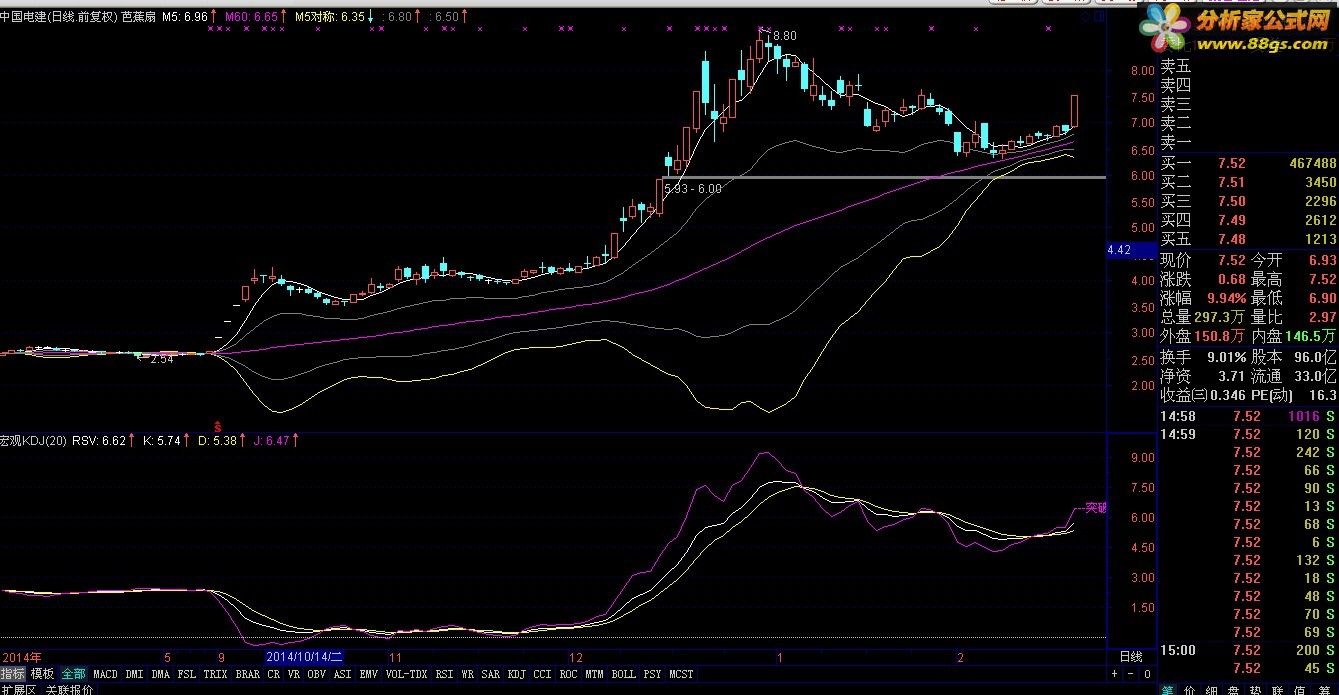1339x695 pixels.
Task: Select the 值 tab in trade panel
Action: pos(1300,689)
